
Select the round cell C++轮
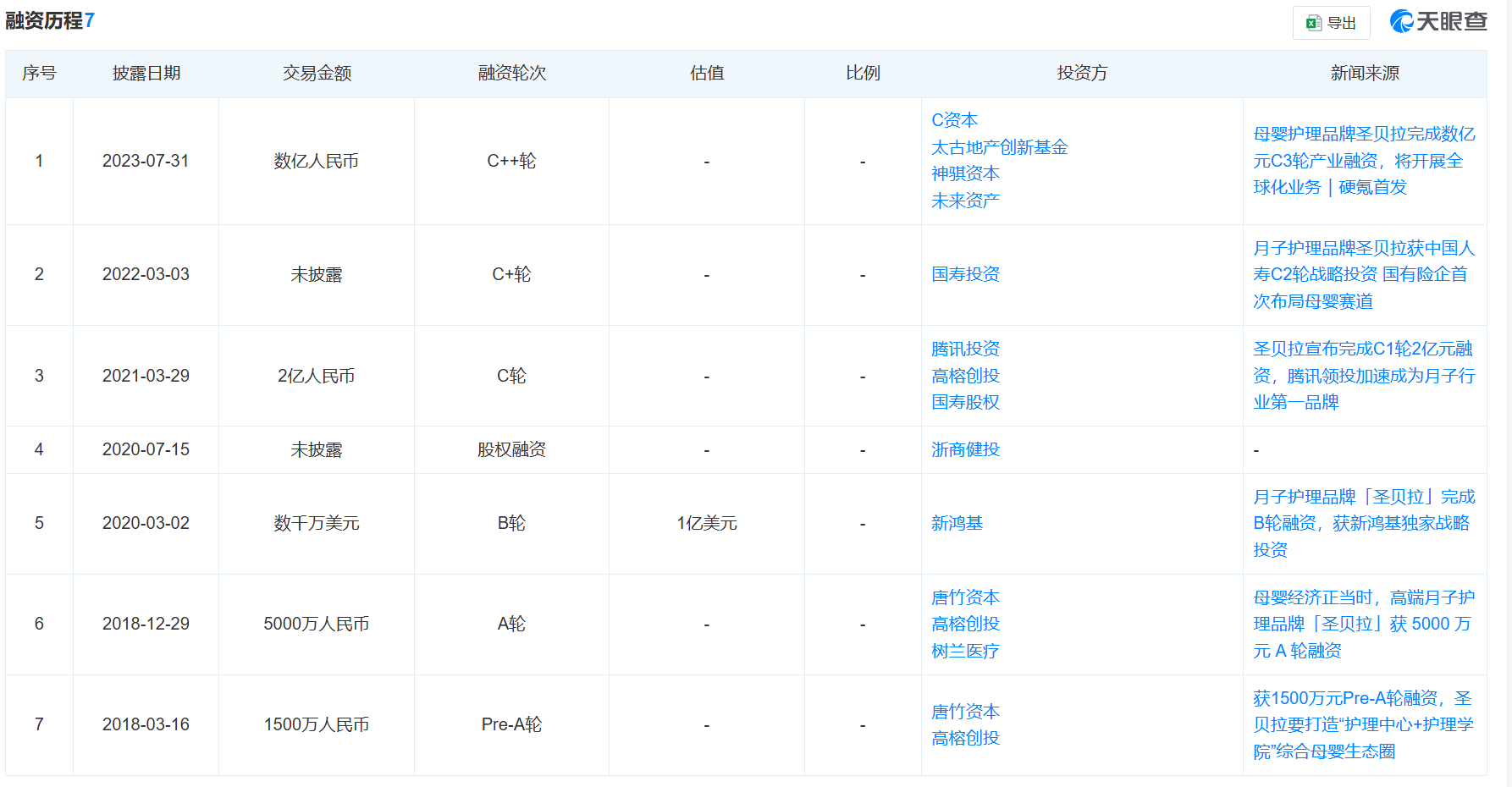click(x=511, y=161)
